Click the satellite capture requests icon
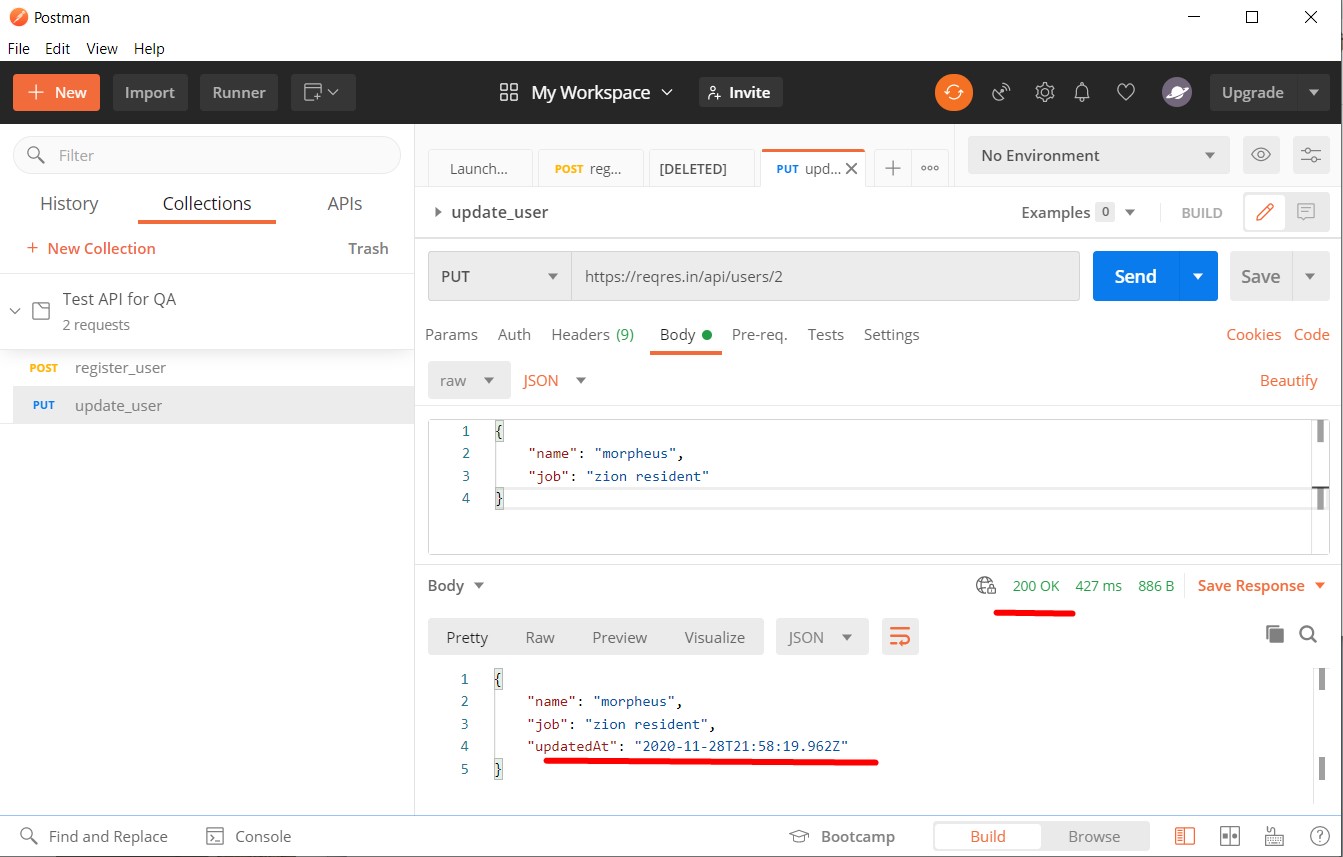The image size is (1343, 857). 1001,92
